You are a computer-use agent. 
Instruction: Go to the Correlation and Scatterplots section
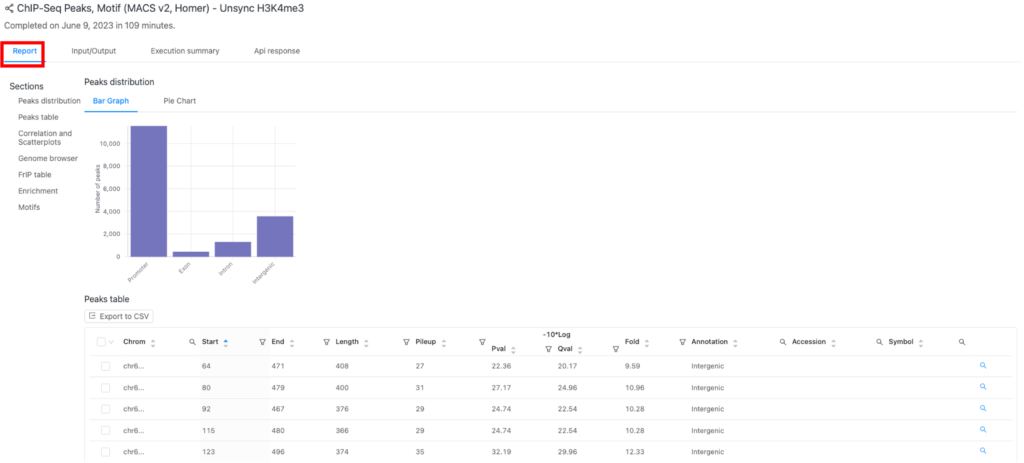[x=45, y=137]
